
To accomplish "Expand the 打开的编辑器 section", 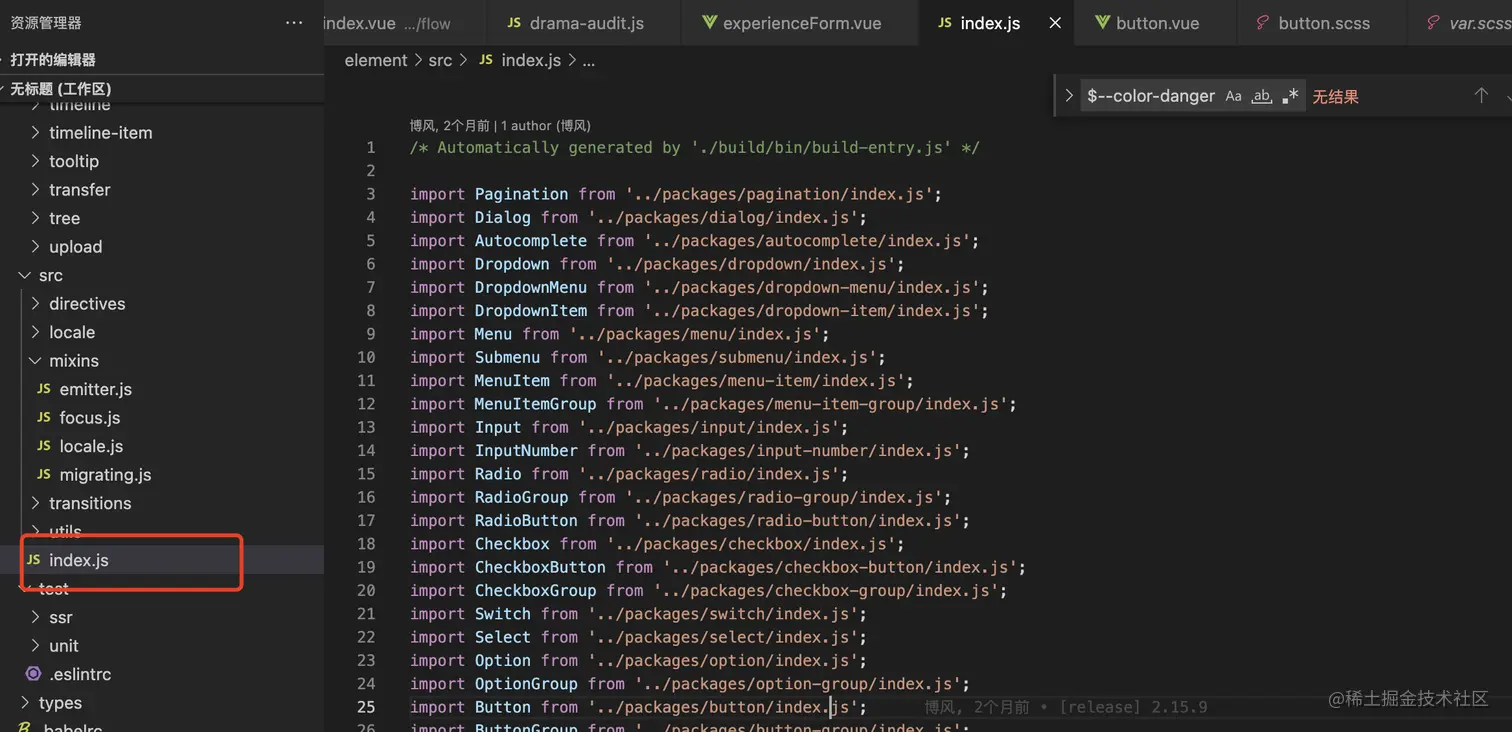I will pyautogui.click(x=162, y=60).
